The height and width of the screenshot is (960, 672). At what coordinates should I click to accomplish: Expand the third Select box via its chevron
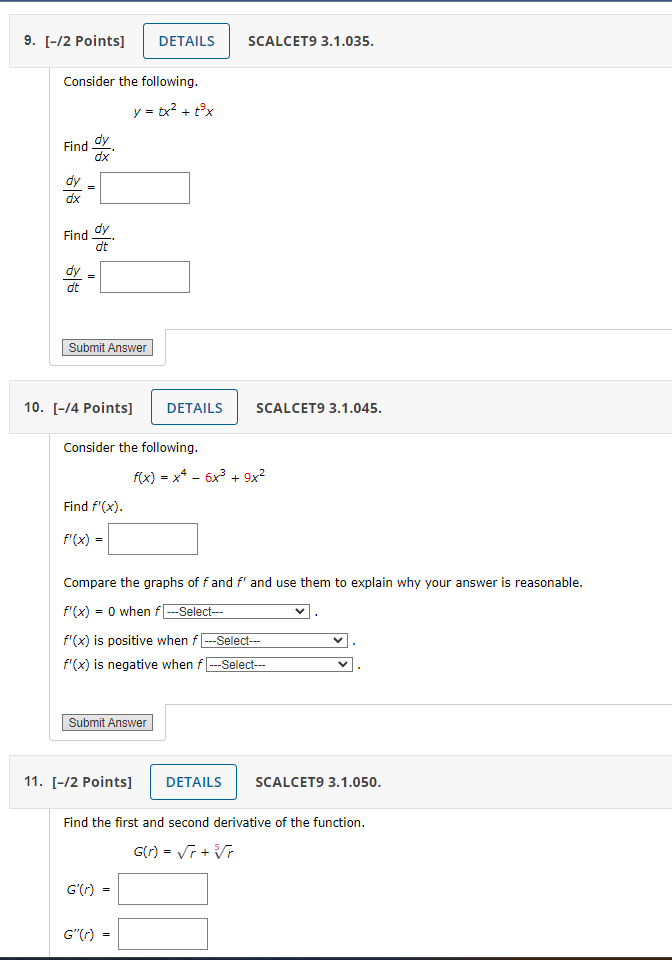(x=343, y=663)
